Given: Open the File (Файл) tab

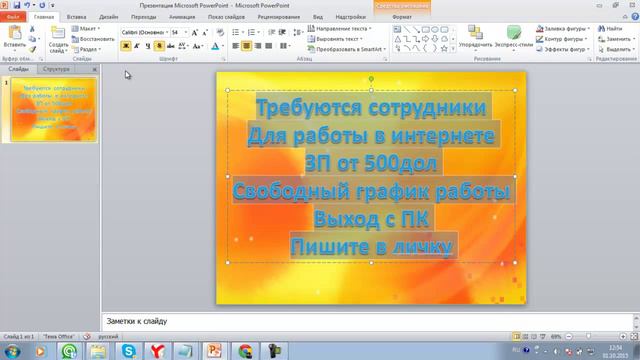Looking at the screenshot, I should click(13, 17).
